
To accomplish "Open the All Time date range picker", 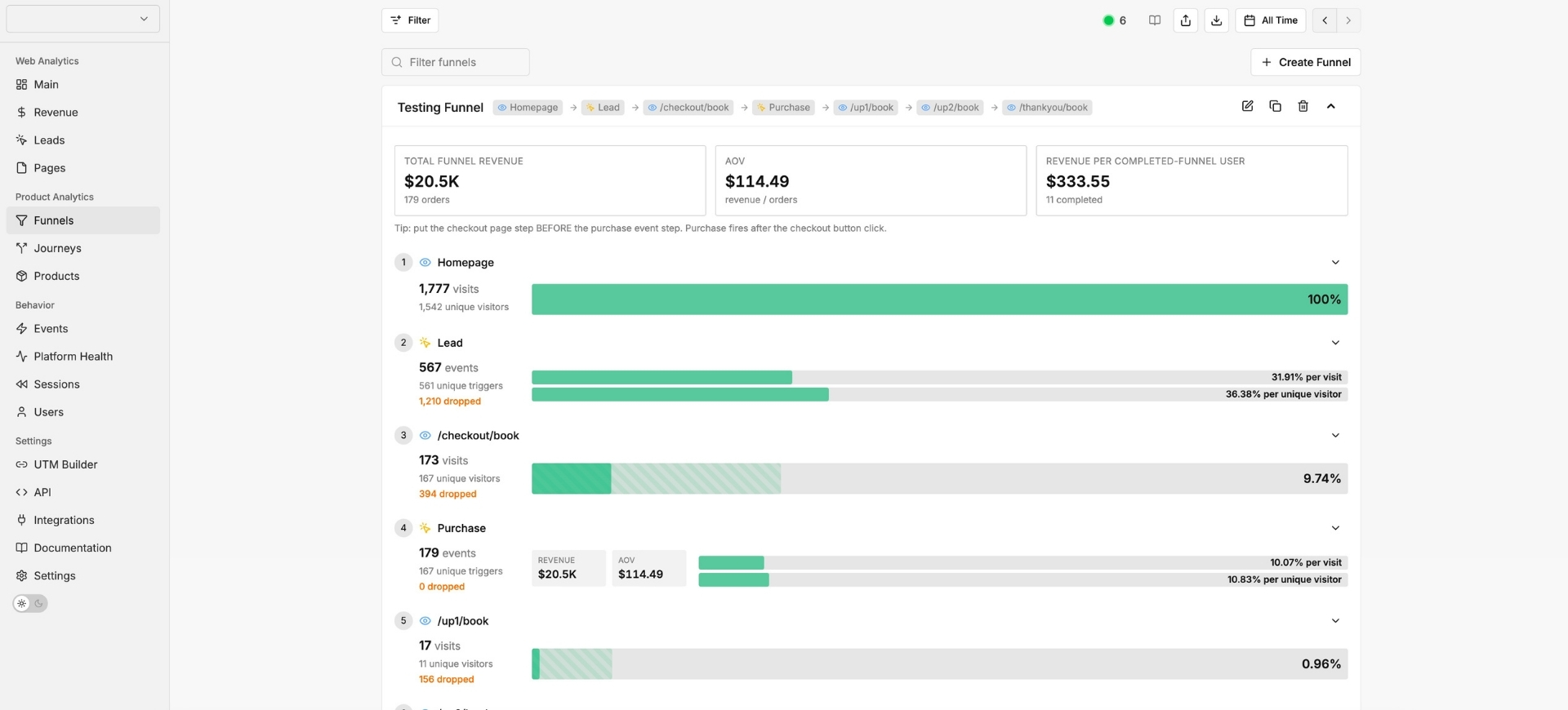I will point(1270,20).
